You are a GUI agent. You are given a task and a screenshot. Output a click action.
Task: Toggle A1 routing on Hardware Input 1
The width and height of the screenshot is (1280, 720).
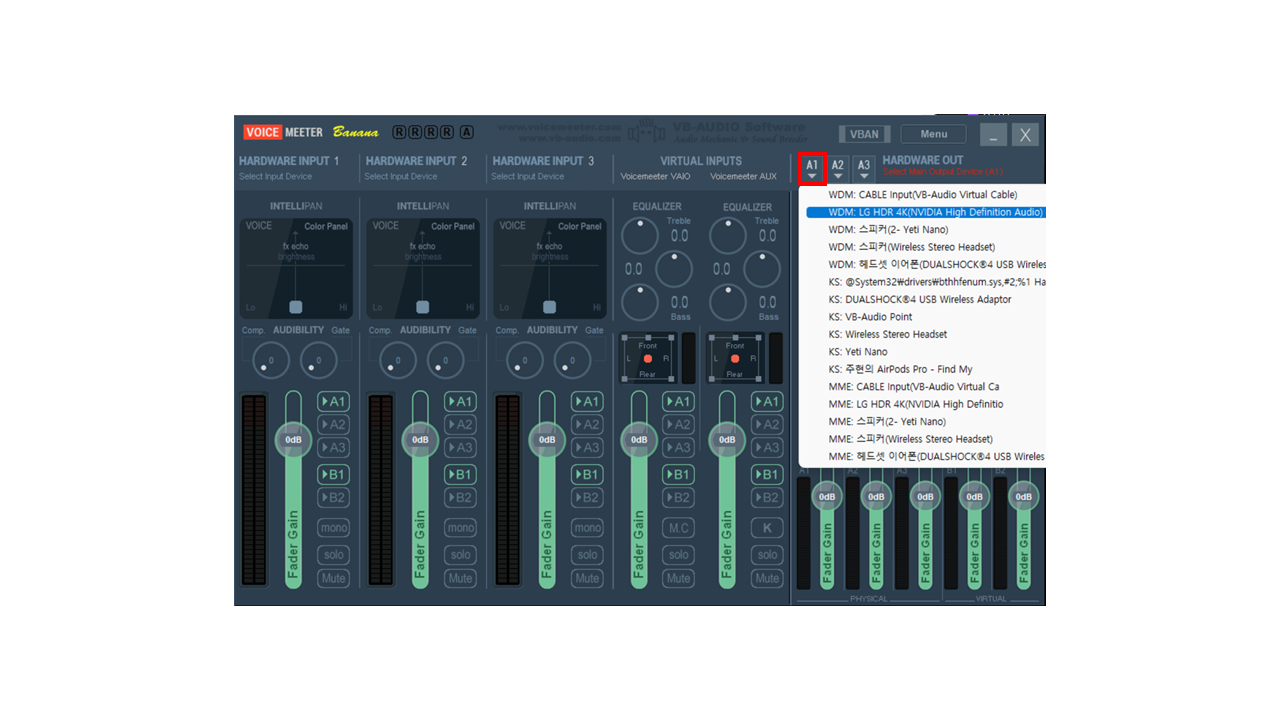334,401
